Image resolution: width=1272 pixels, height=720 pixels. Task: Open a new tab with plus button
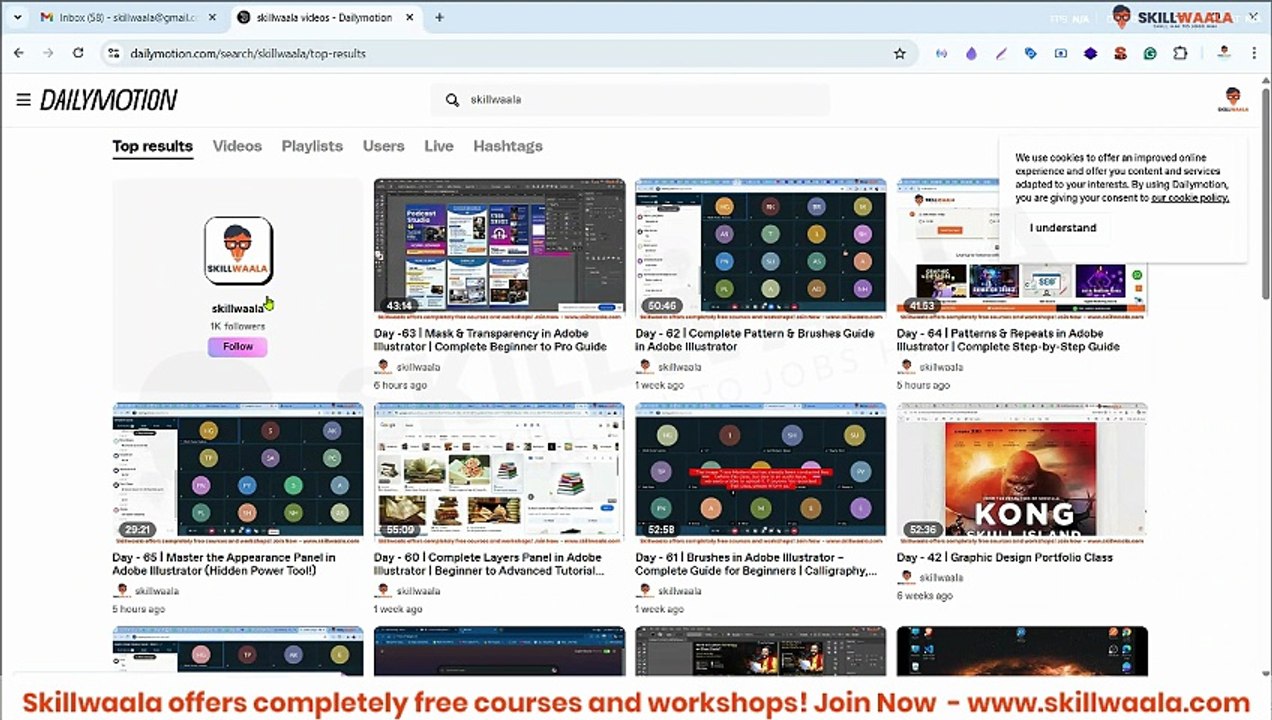click(439, 17)
